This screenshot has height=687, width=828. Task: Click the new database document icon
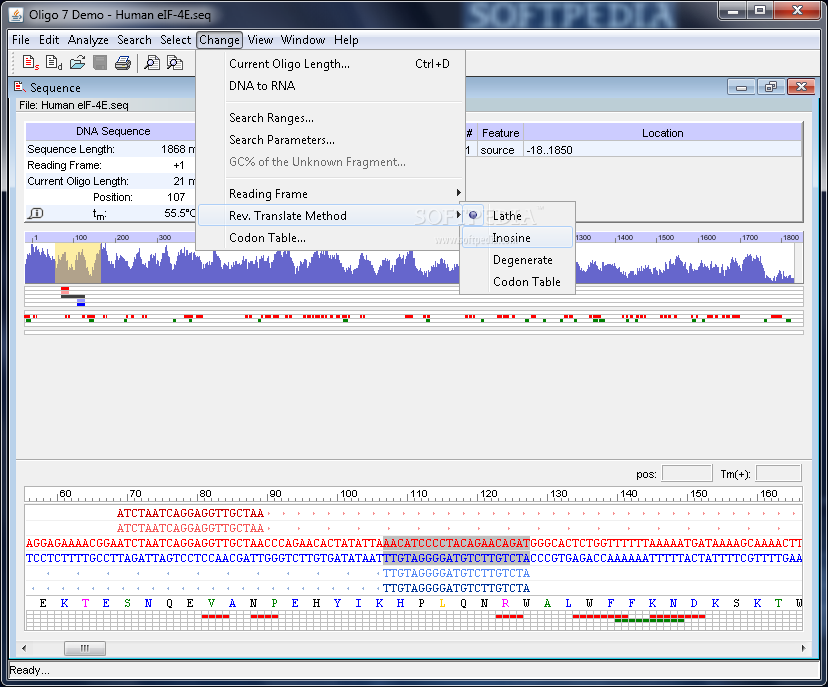pos(54,63)
